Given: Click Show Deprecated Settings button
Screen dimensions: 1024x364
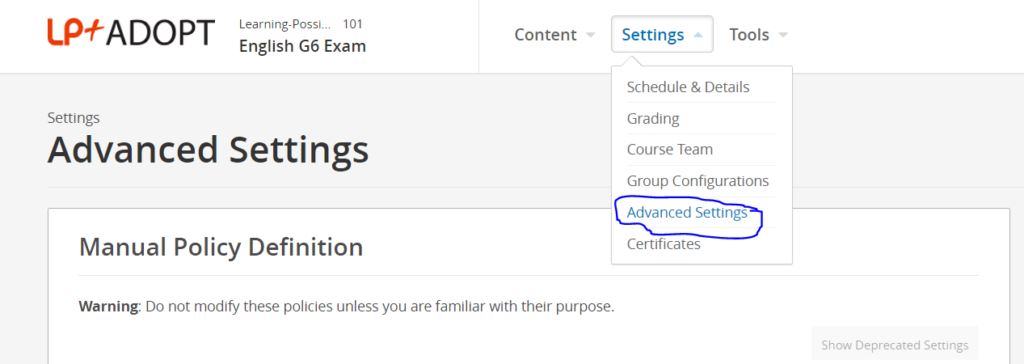Looking at the screenshot, I should pos(895,345).
